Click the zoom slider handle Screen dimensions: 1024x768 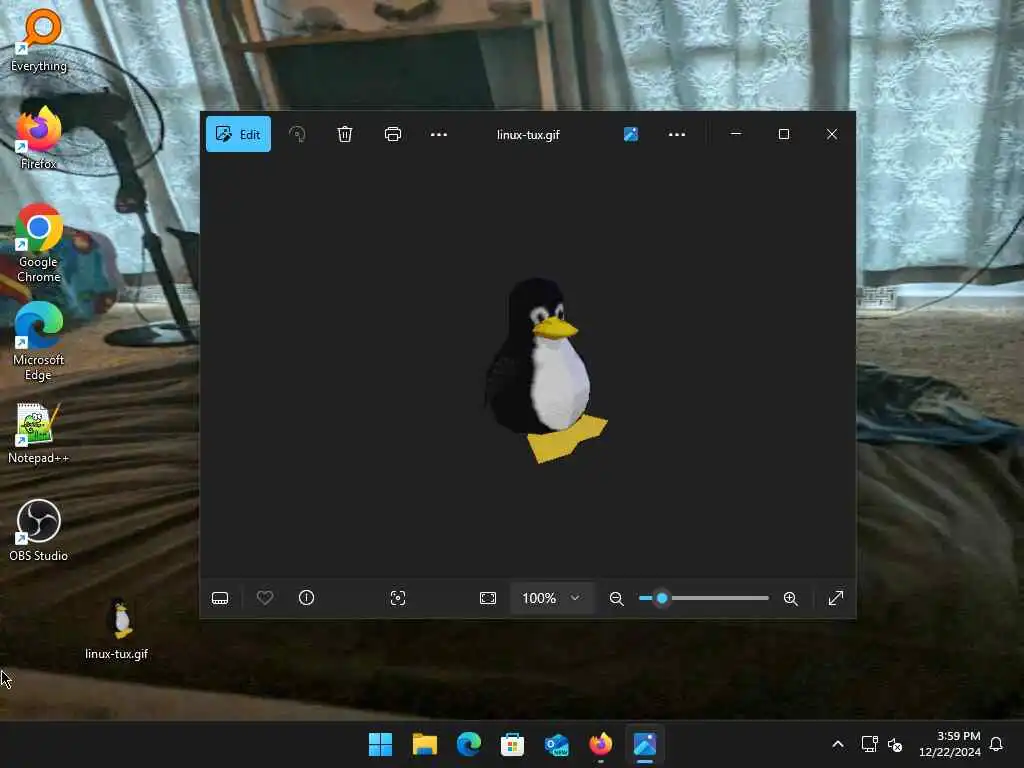pos(662,598)
